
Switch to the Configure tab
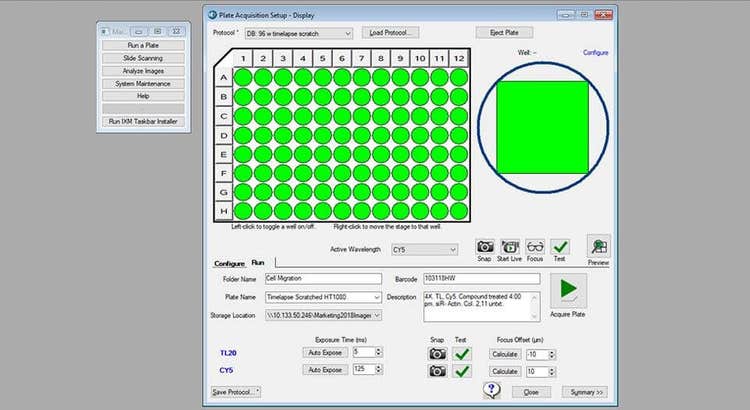click(229, 263)
